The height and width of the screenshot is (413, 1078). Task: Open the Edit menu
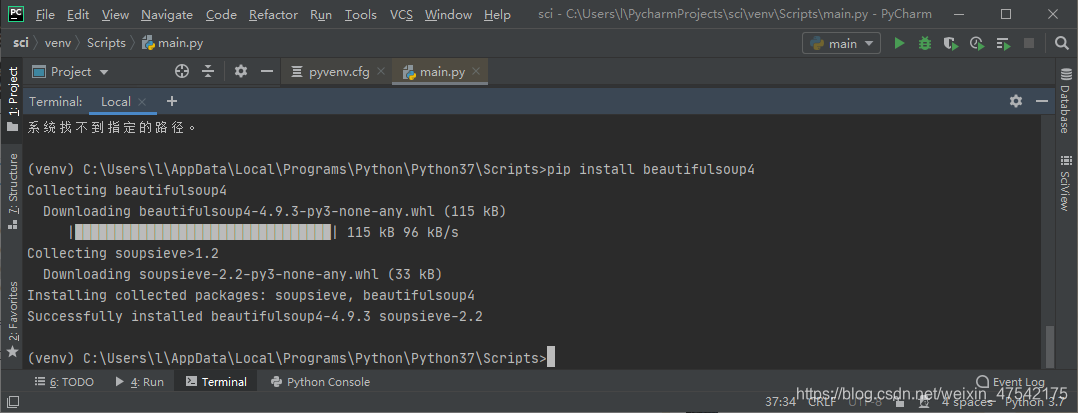[78, 14]
